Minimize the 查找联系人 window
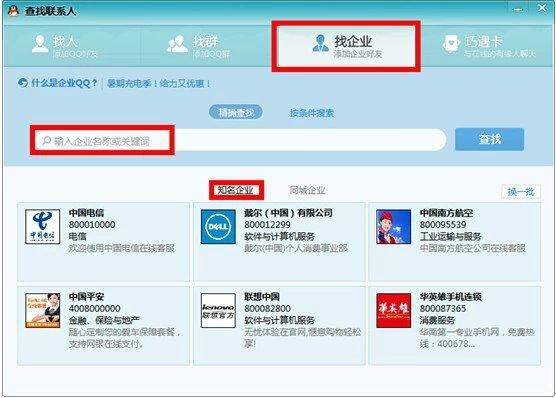Viewport: 556px width, 398px height. (x=518, y=9)
